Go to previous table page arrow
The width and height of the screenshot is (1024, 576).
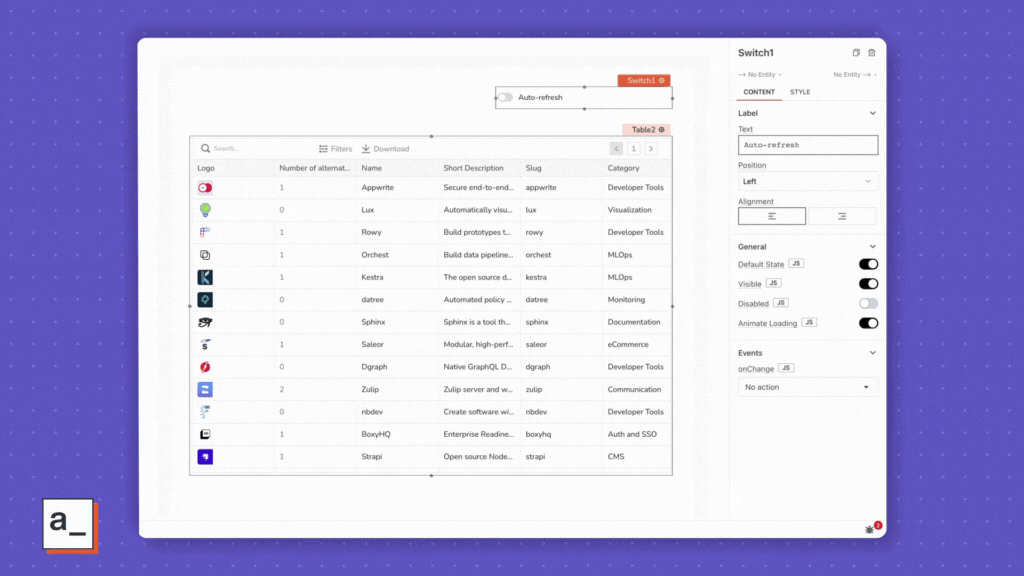[x=616, y=148]
